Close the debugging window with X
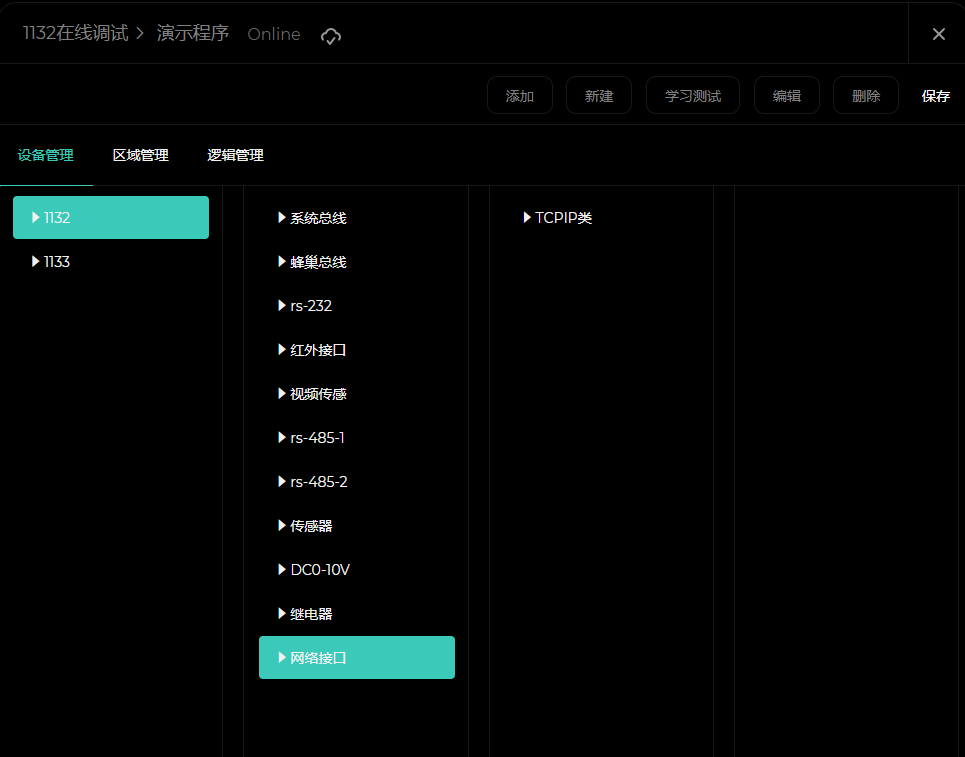The image size is (965, 757). tap(938, 34)
